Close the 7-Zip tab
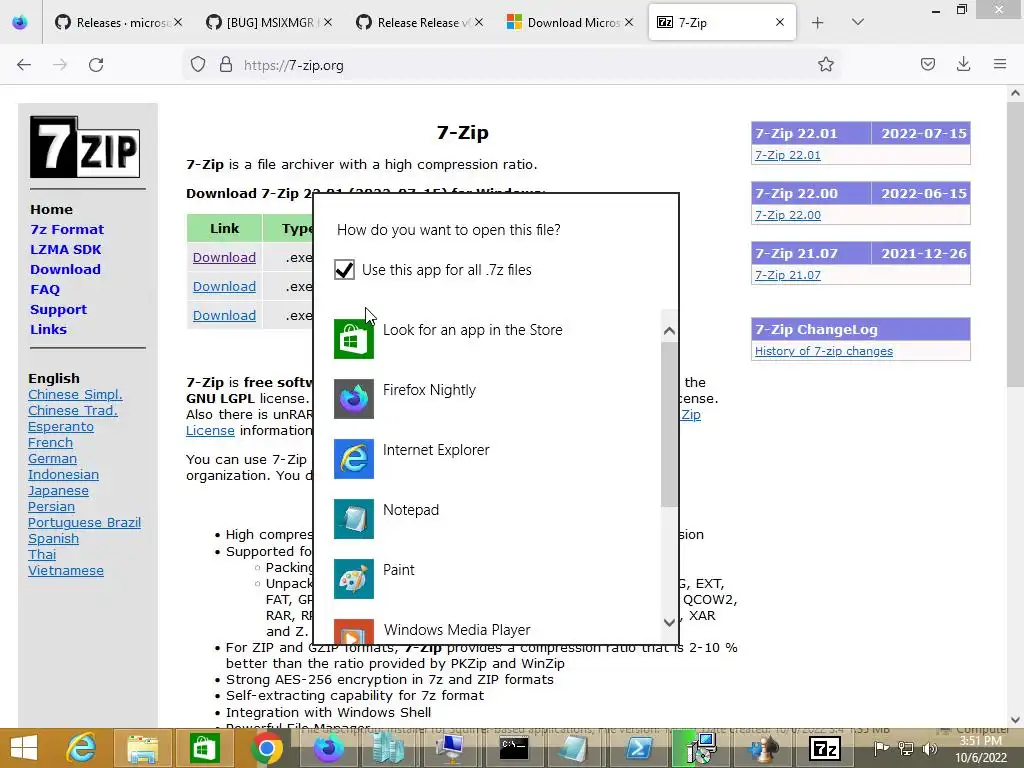Viewport: 1024px width, 768px height. [x=780, y=23]
